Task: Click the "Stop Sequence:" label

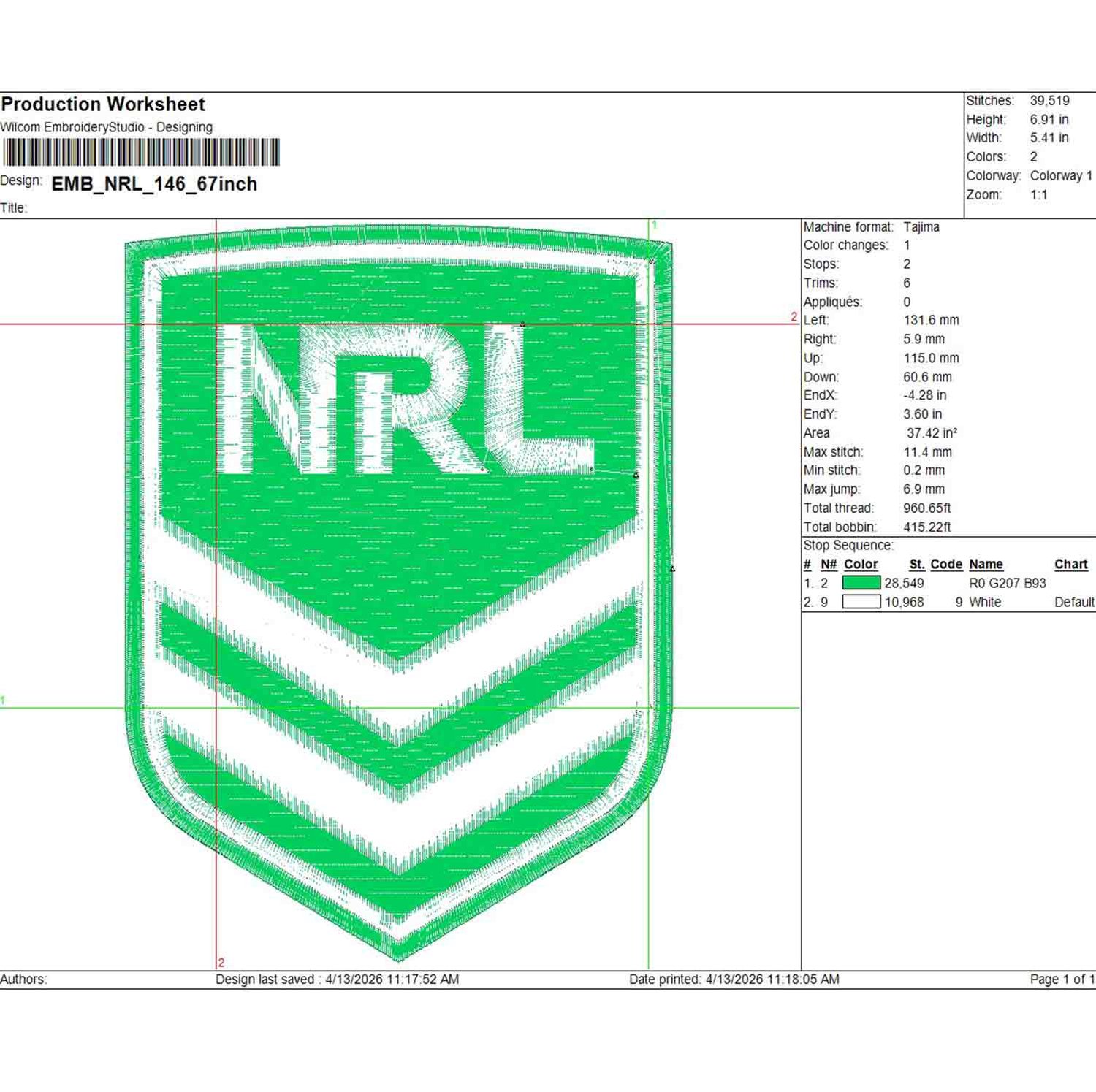Action: point(848,546)
